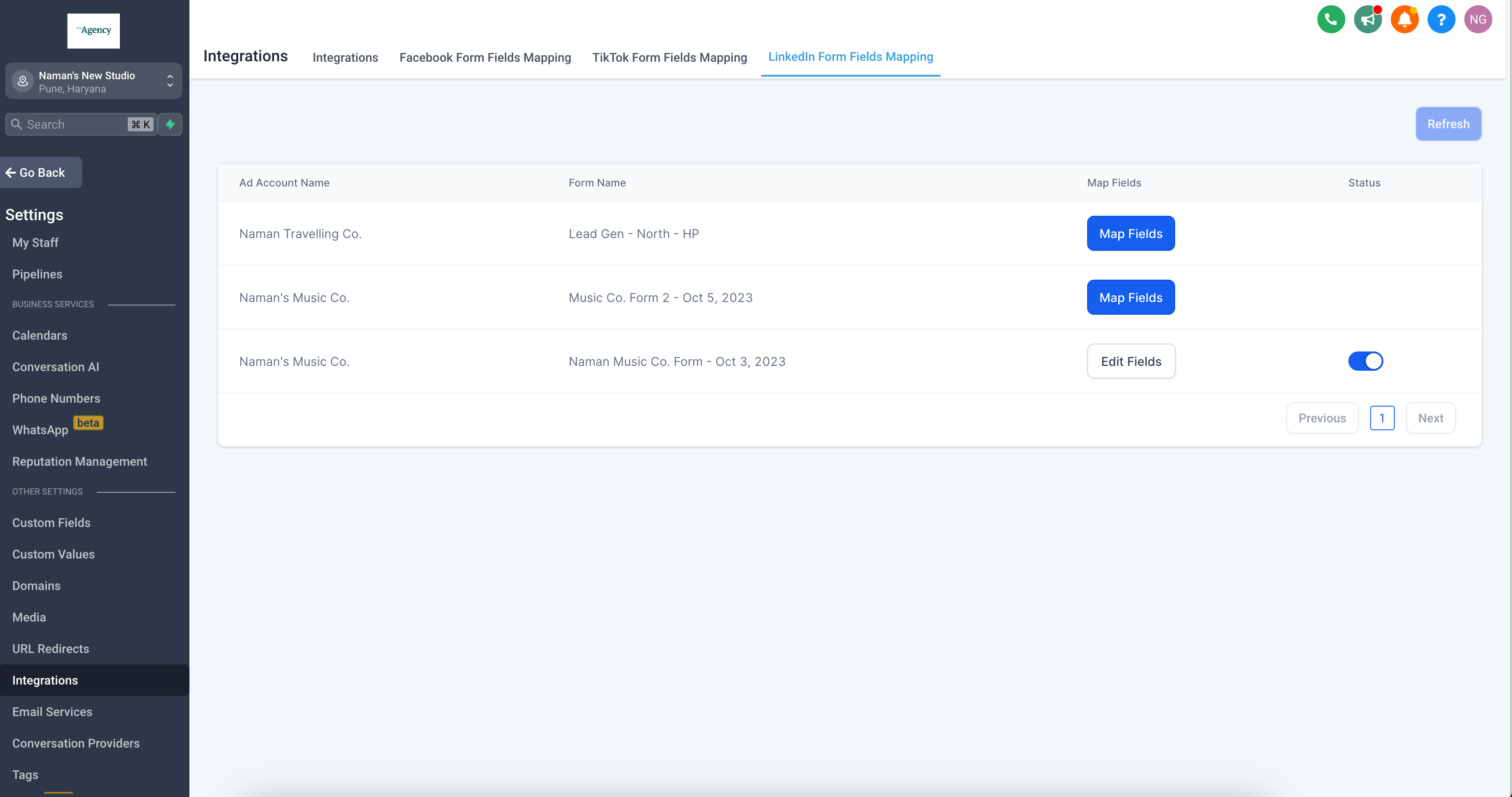Click the green phone dialer icon
The image size is (1512, 797).
click(x=1330, y=19)
